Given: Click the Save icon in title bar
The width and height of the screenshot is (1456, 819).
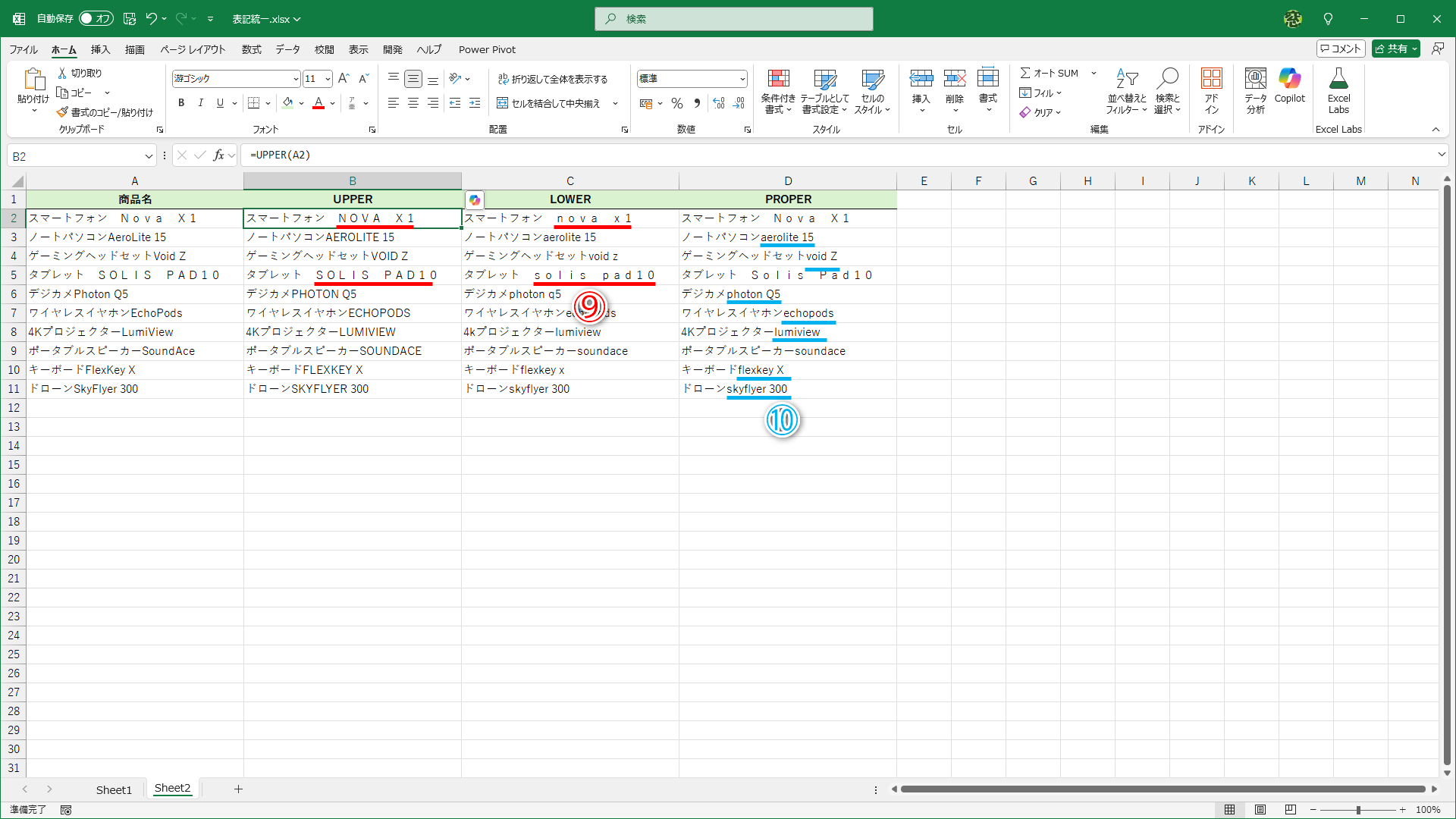Looking at the screenshot, I should tap(130, 19).
